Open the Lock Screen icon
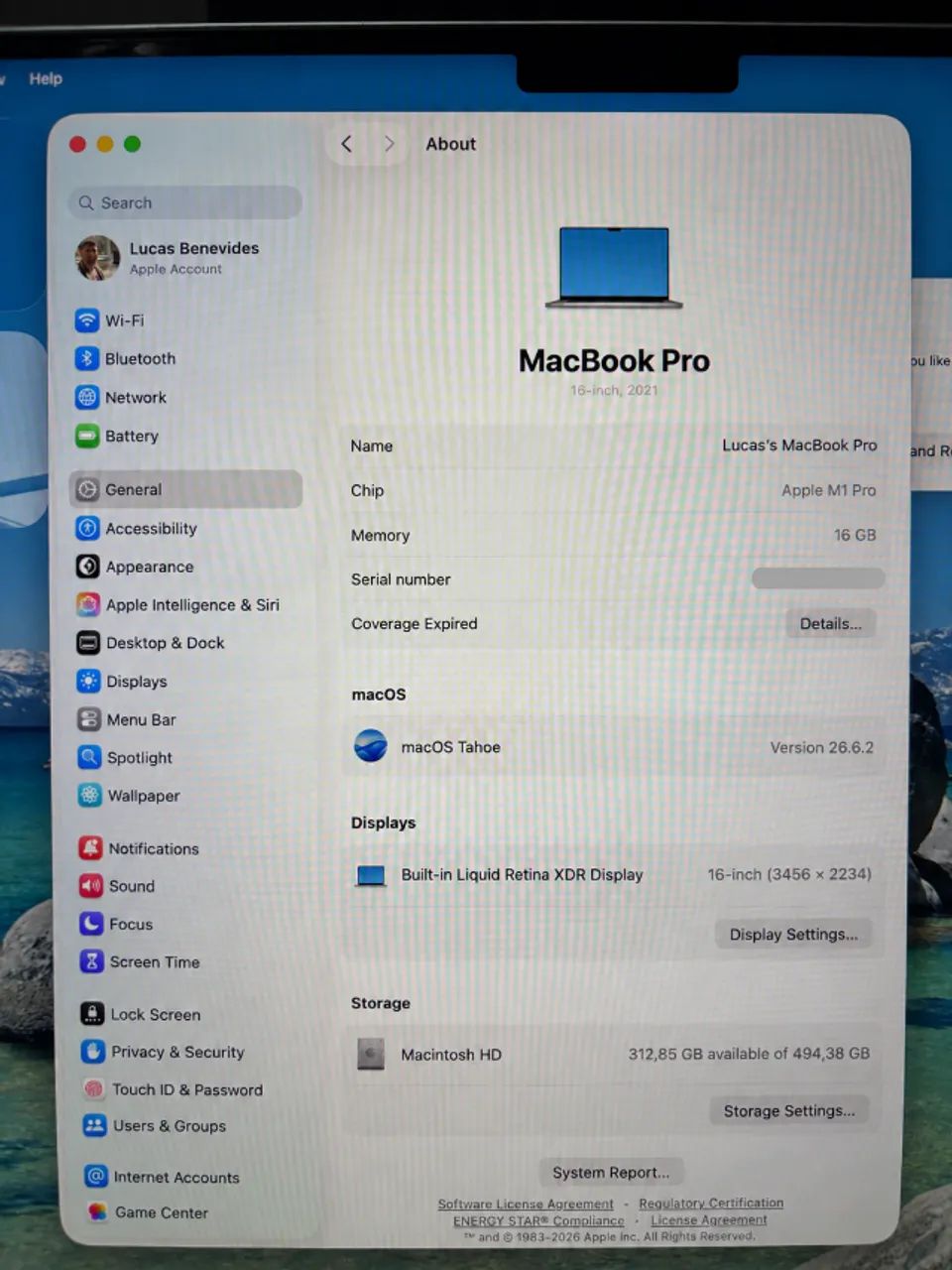The image size is (952, 1270). [x=93, y=1014]
